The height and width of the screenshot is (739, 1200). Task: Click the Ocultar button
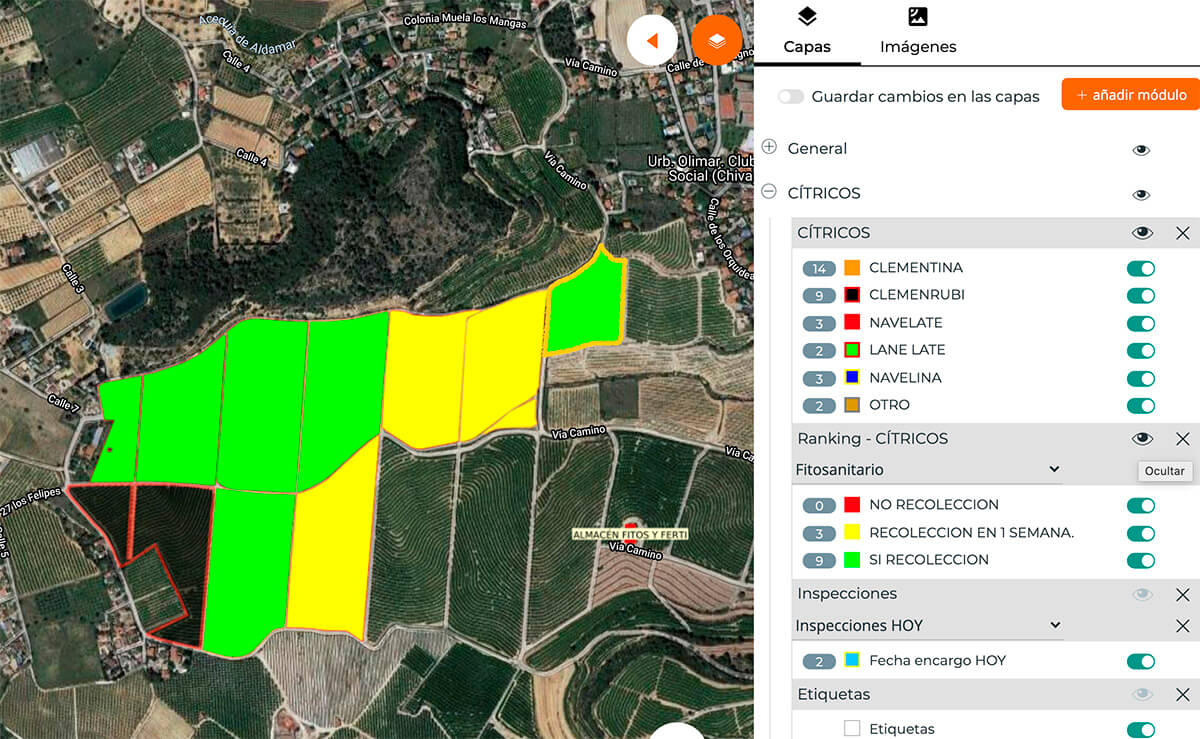(1164, 471)
